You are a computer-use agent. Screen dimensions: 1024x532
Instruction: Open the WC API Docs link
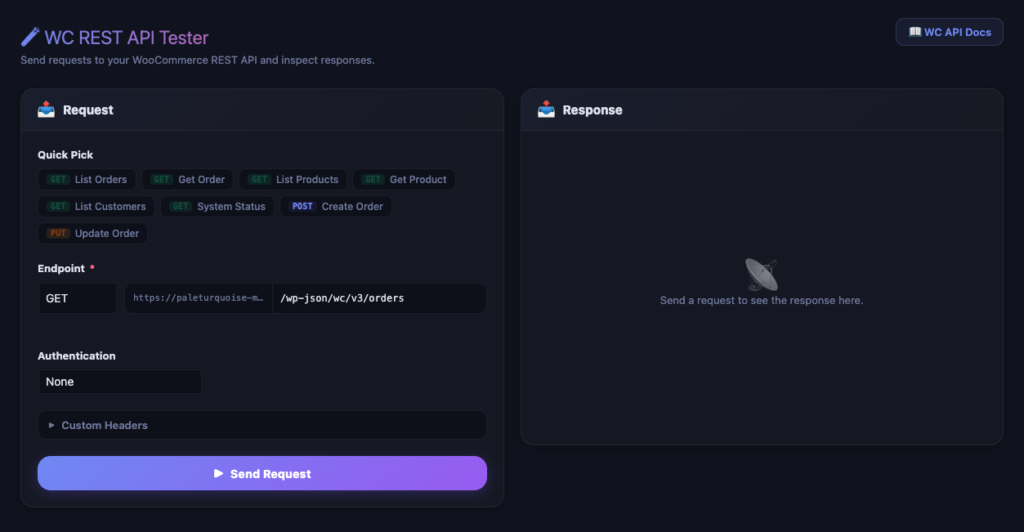click(x=949, y=32)
